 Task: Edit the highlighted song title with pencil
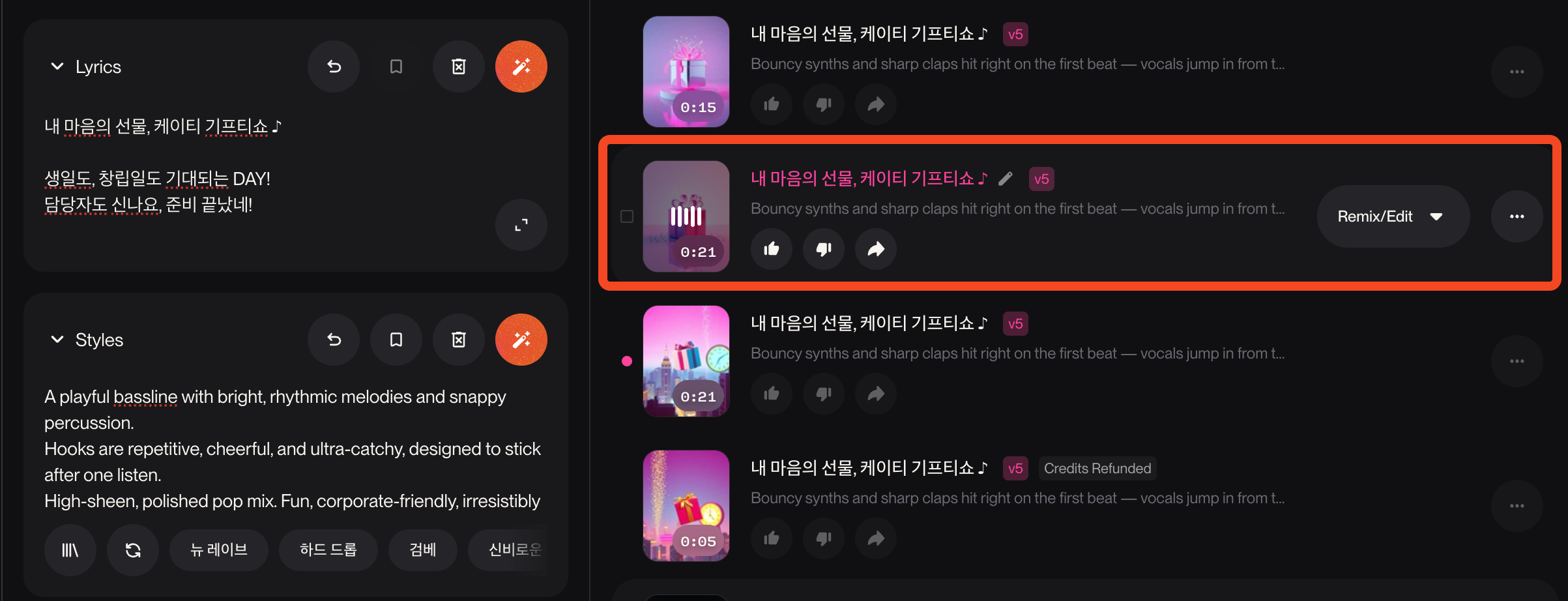[x=1006, y=179]
